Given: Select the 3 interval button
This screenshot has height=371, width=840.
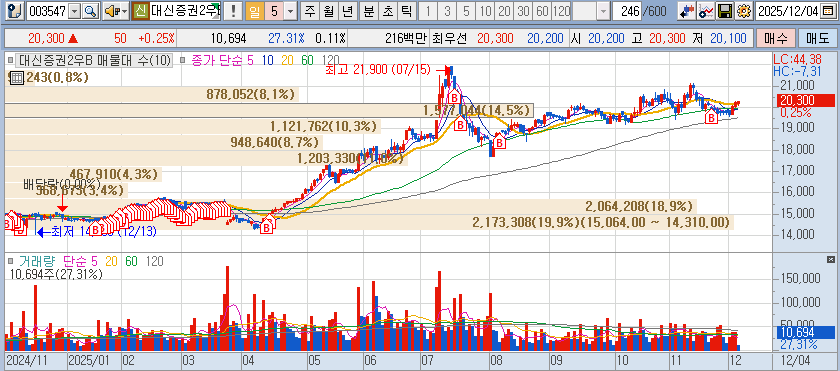Looking at the screenshot, I should tap(447, 10).
